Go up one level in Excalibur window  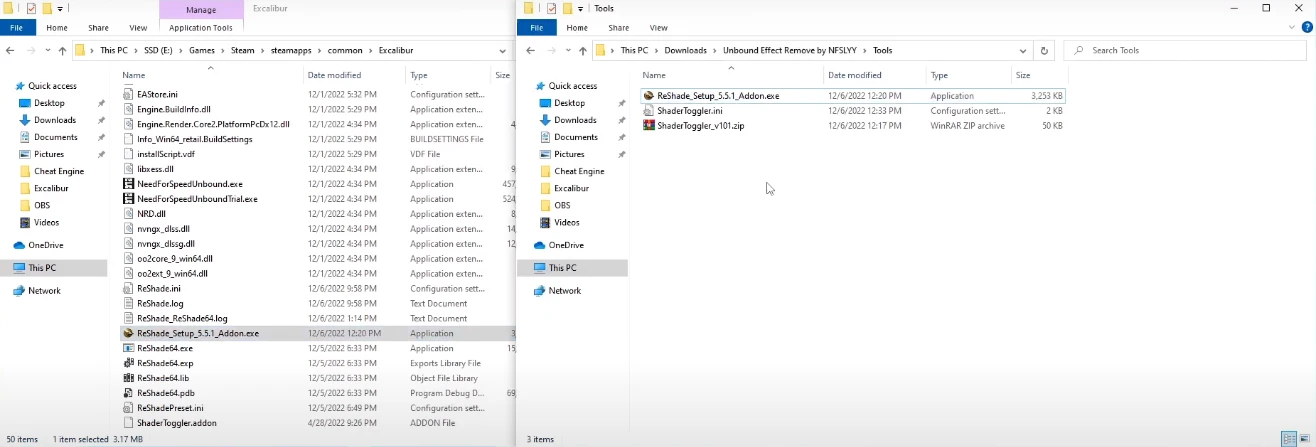[63, 50]
